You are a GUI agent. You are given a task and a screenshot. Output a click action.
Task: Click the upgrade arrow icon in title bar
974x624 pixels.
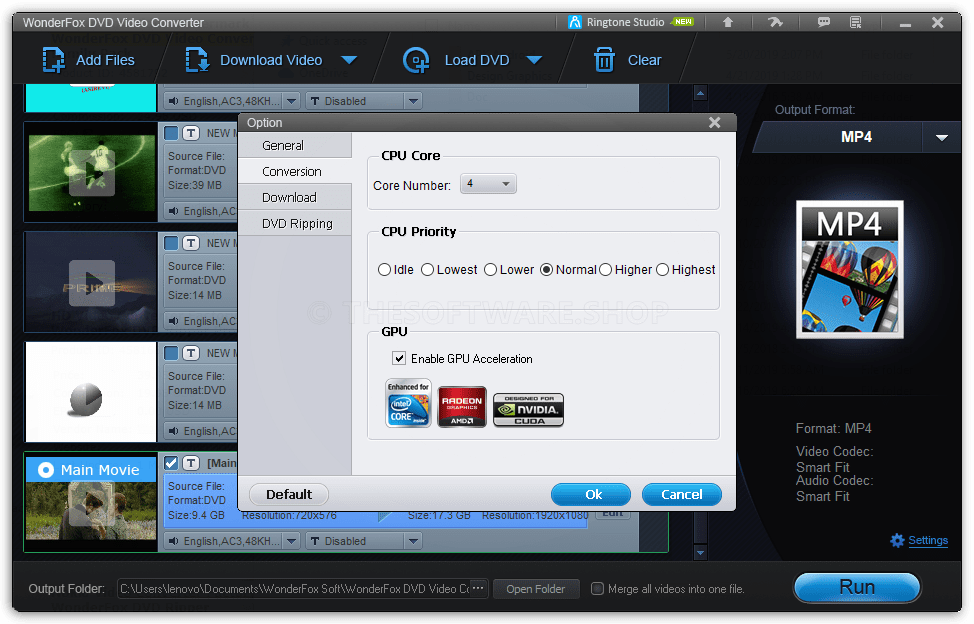pyautogui.click(x=728, y=22)
